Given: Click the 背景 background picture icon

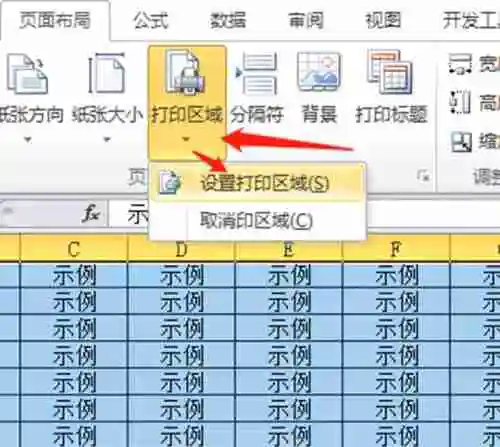Looking at the screenshot, I should point(319,72).
